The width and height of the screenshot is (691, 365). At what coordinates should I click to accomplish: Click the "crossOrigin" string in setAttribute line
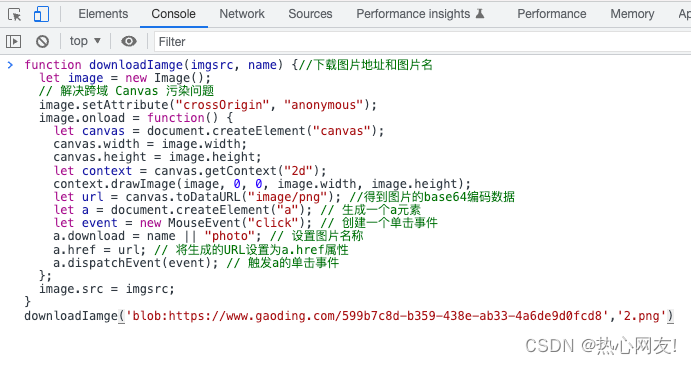point(222,105)
